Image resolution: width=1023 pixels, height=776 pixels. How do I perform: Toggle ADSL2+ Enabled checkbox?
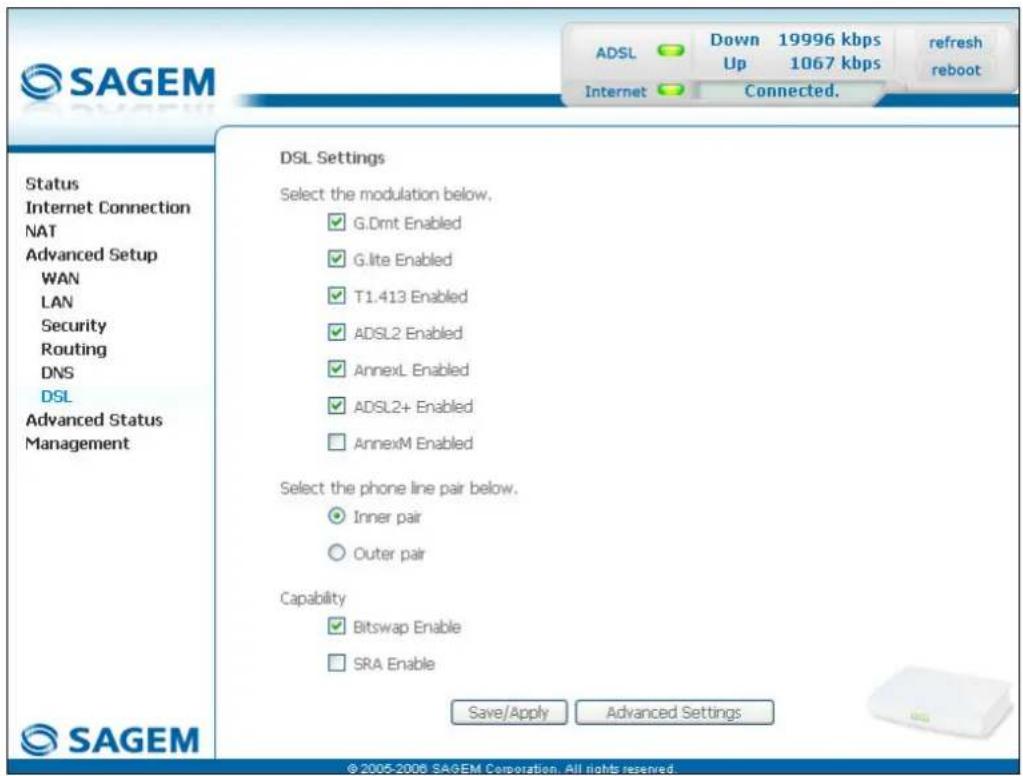pyautogui.click(x=336, y=406)
